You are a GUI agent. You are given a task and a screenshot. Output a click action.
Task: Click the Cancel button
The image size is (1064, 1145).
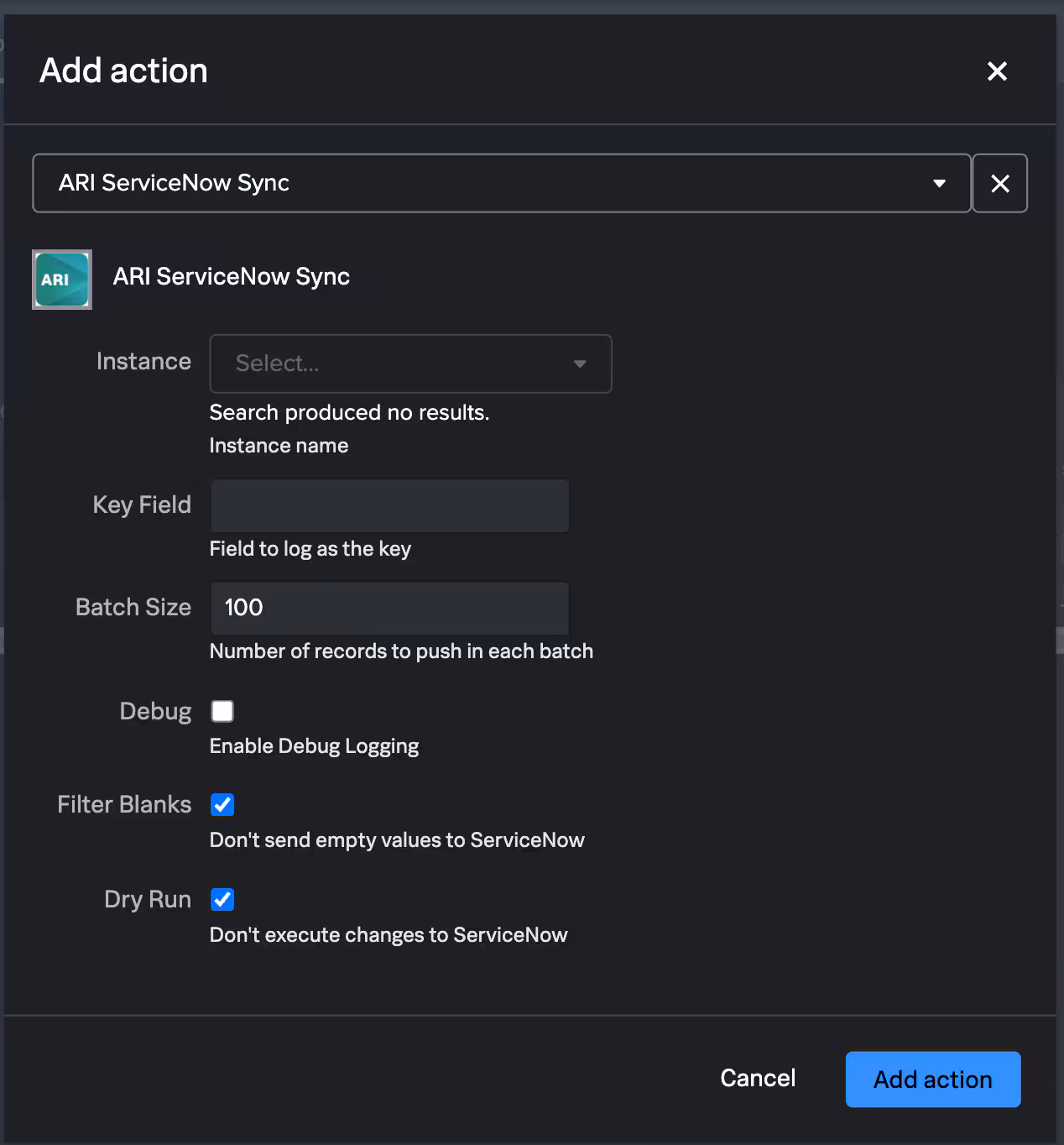757,1078
